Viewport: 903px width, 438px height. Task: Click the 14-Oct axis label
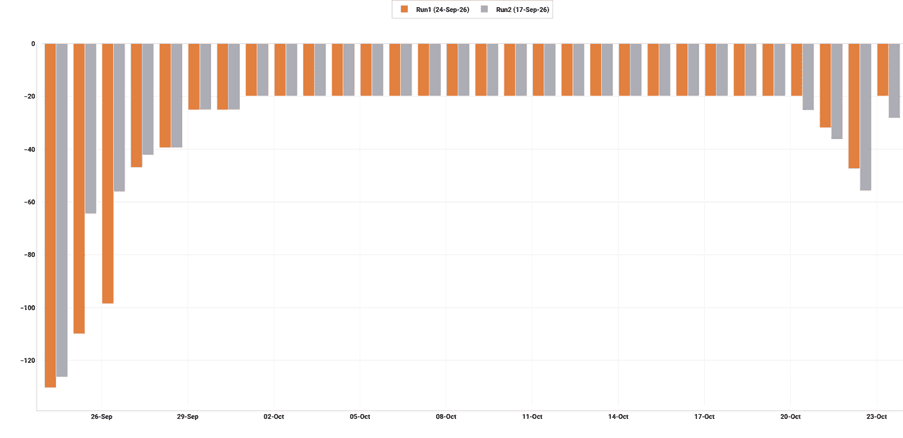pos(619,416)
